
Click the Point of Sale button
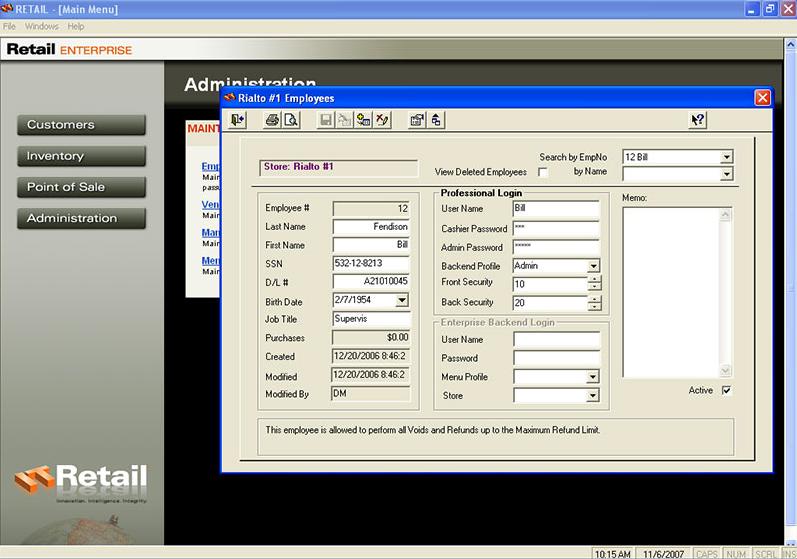pos(81,187)
